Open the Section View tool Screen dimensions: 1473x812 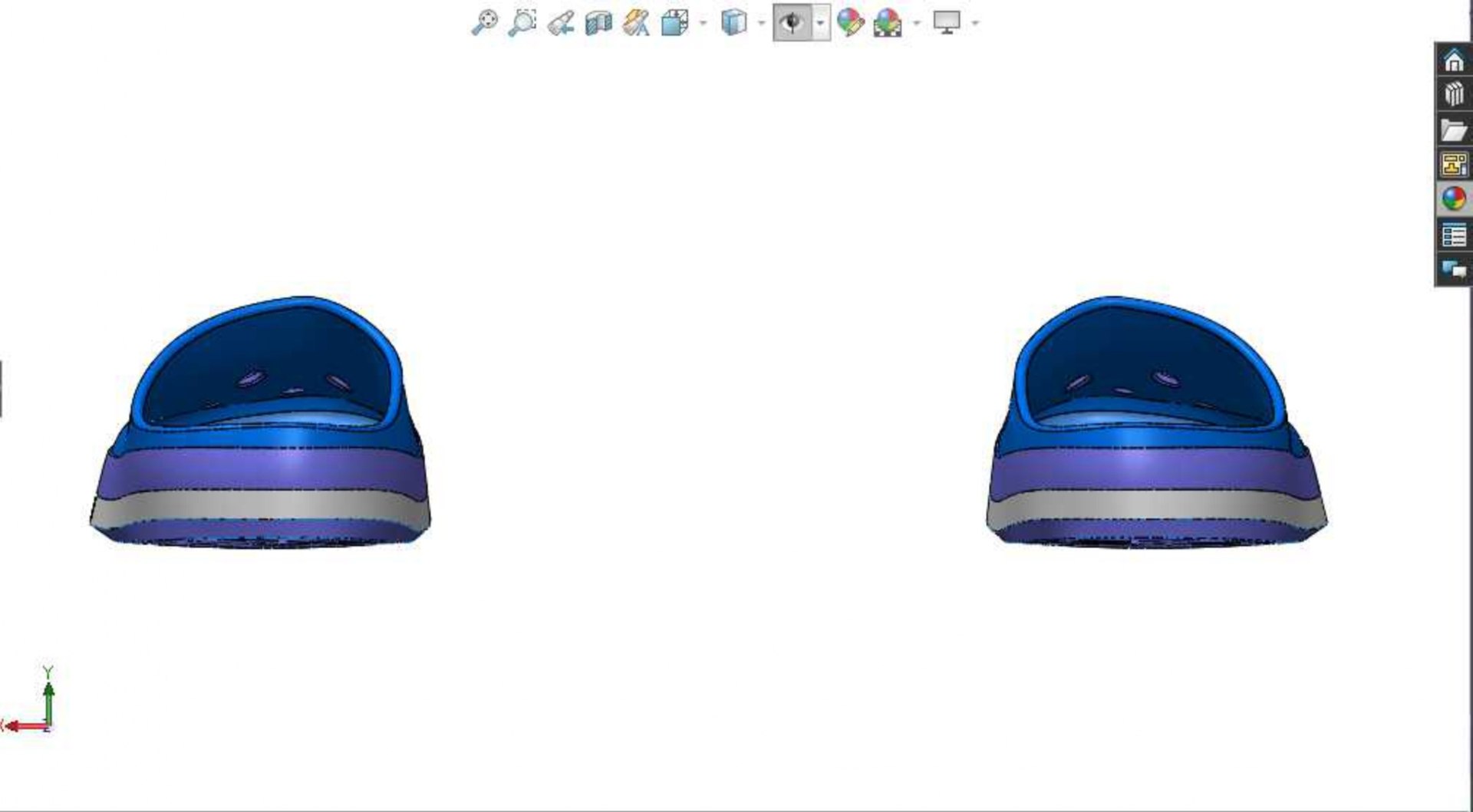598,23
